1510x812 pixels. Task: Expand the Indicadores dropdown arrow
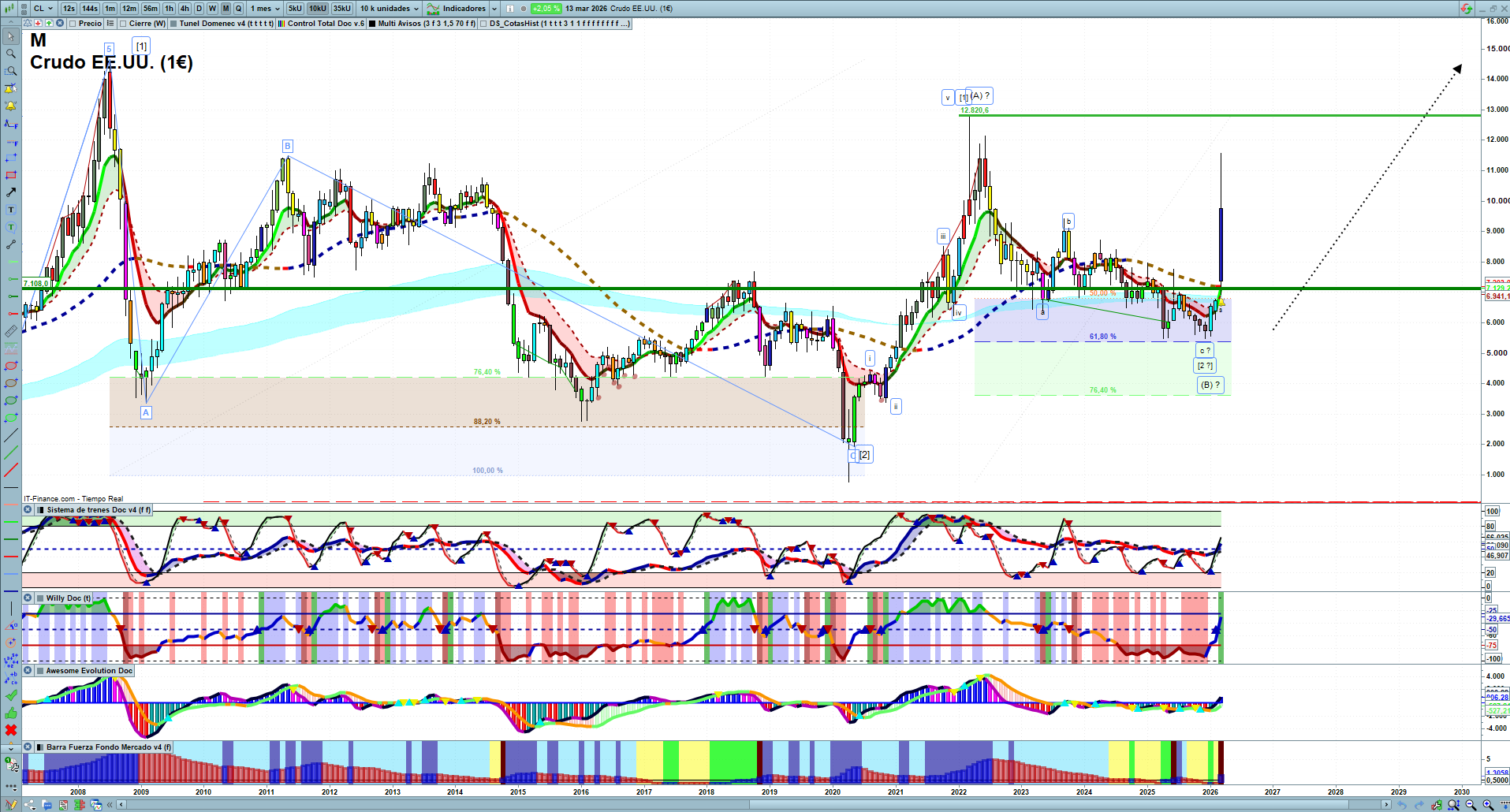494,9
